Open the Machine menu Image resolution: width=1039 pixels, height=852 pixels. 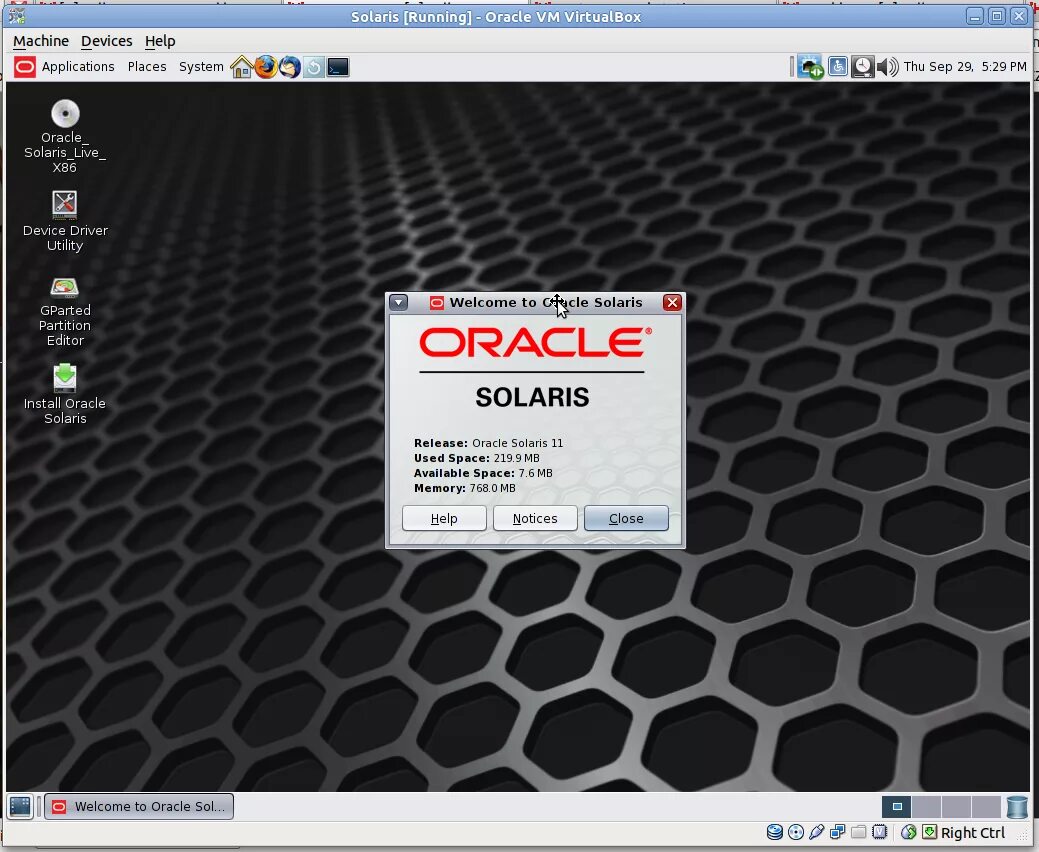(40, 41)
